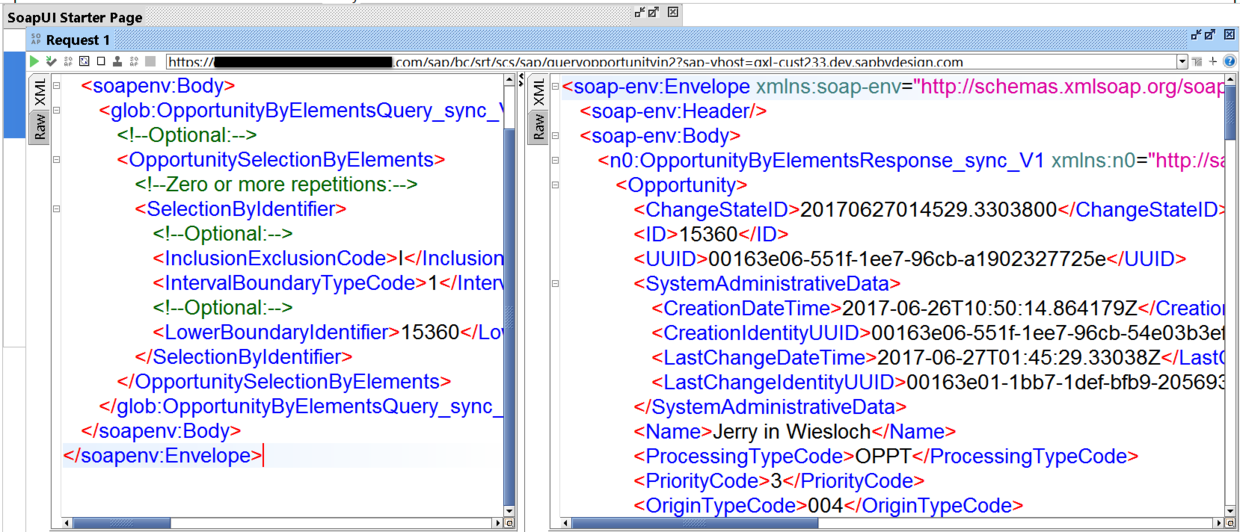Collapse SelectionByIdentifier fold marker
Image resolution: width=1240 pixels, height=532 pixels.
point(57,209)
